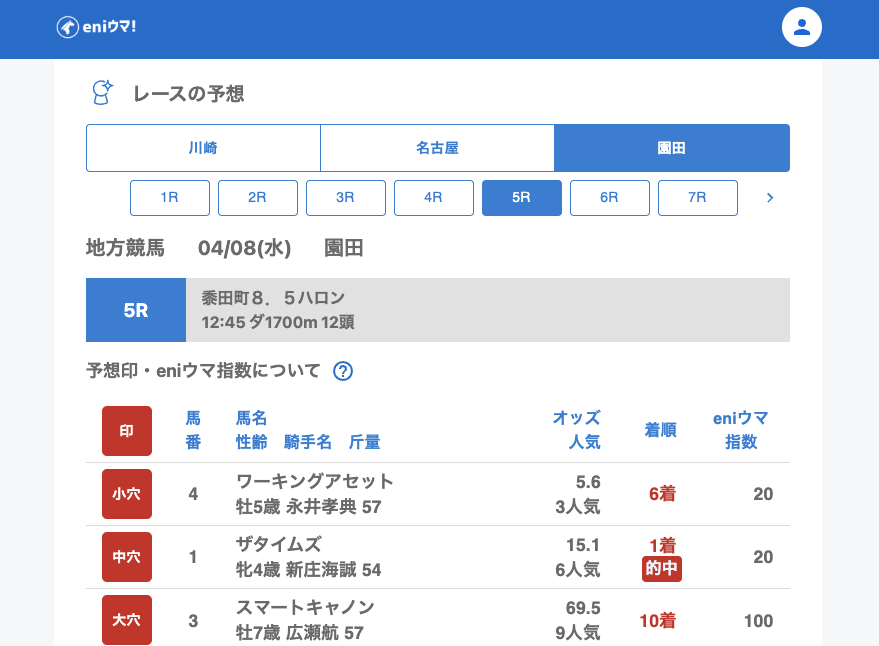The height and width of the screenshot is (646, 879).
Task: Click the question mark help icon
Action: pos(343,372)
